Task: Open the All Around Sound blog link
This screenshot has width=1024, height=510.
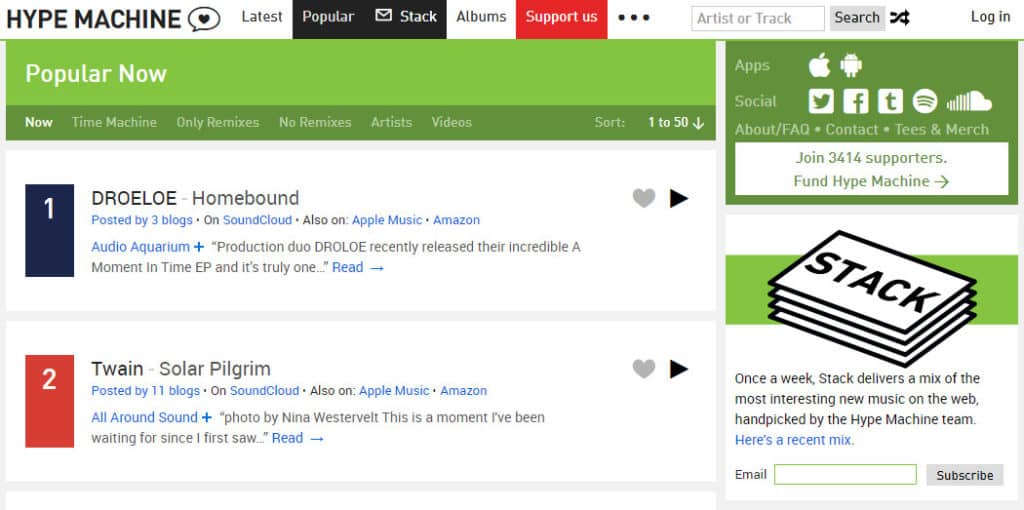Action: [x=144, y=417]
